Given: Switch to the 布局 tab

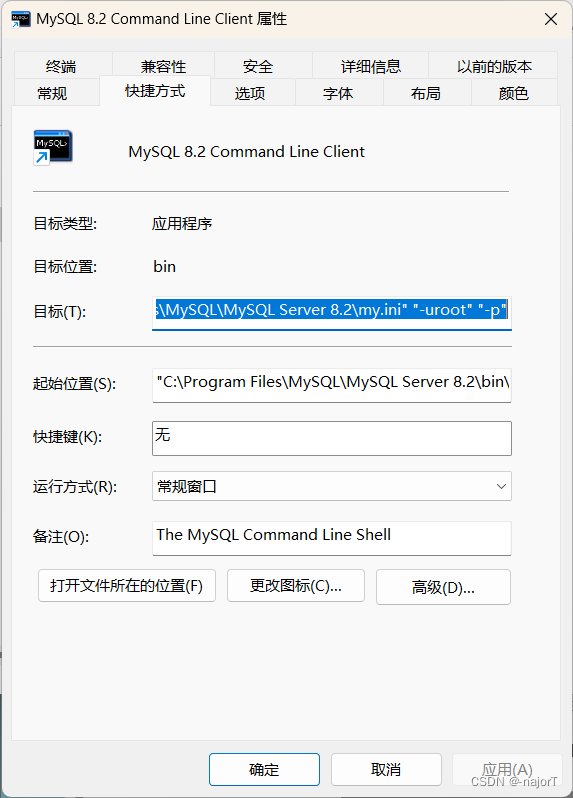Looking at the screenshot, I should point(427,93).
